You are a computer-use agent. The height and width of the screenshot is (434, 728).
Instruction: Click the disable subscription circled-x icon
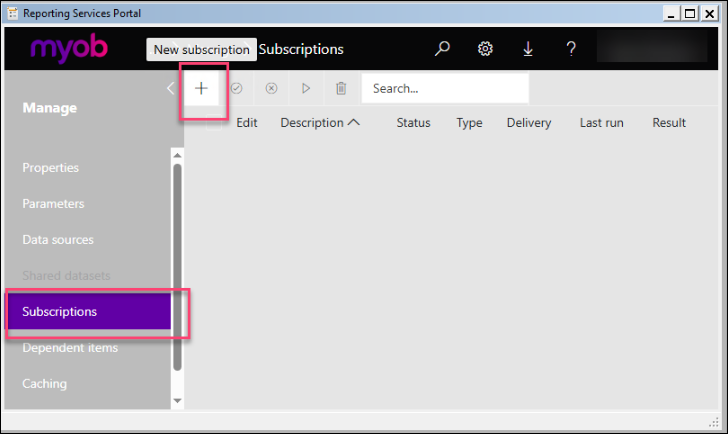[271, 88]
